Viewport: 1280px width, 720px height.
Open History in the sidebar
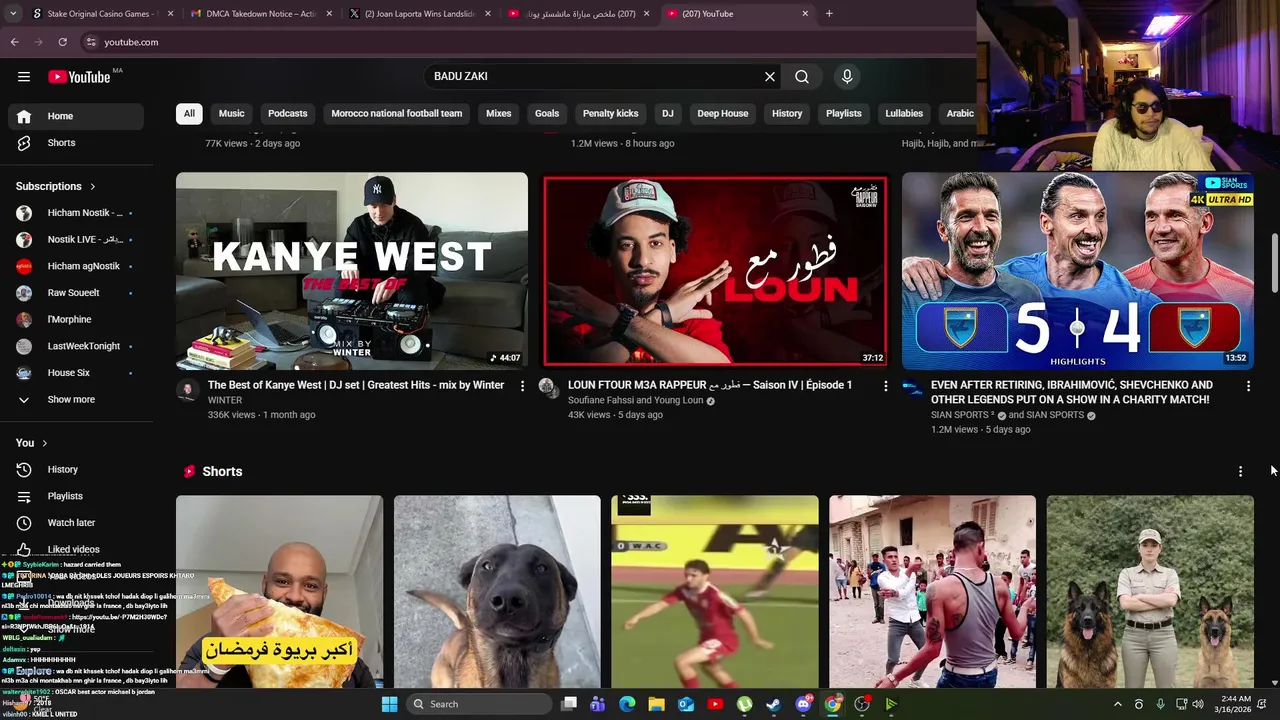[x=76, y=469]
